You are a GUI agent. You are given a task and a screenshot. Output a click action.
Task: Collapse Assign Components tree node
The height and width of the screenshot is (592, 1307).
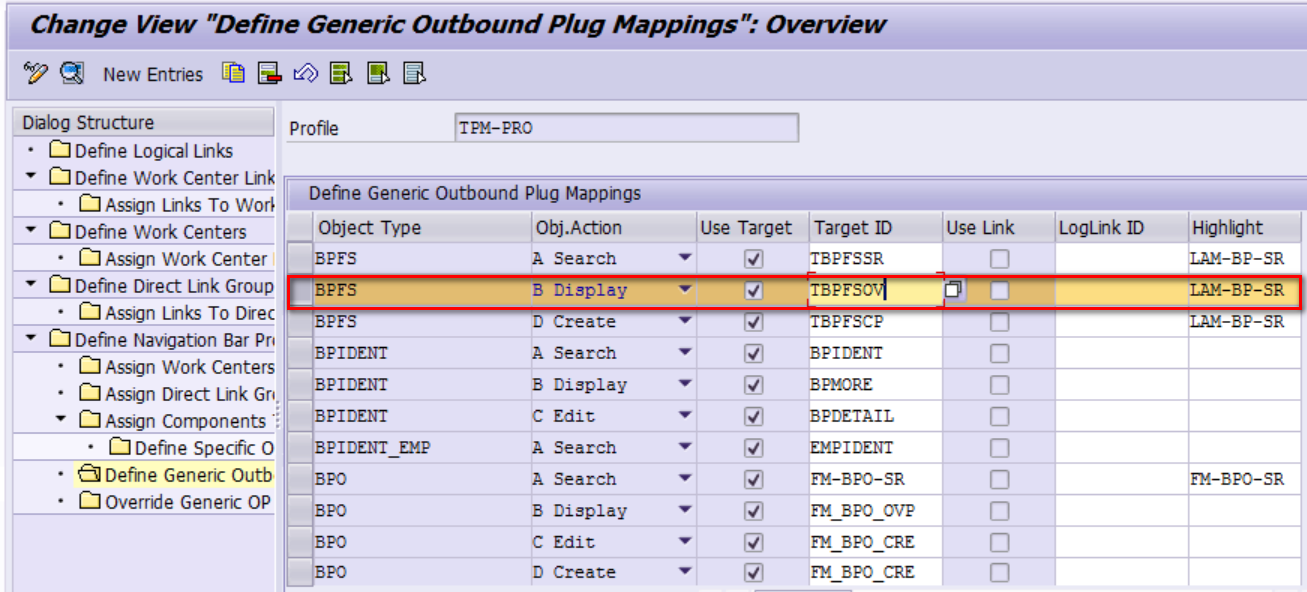click(x=61, y=420)
